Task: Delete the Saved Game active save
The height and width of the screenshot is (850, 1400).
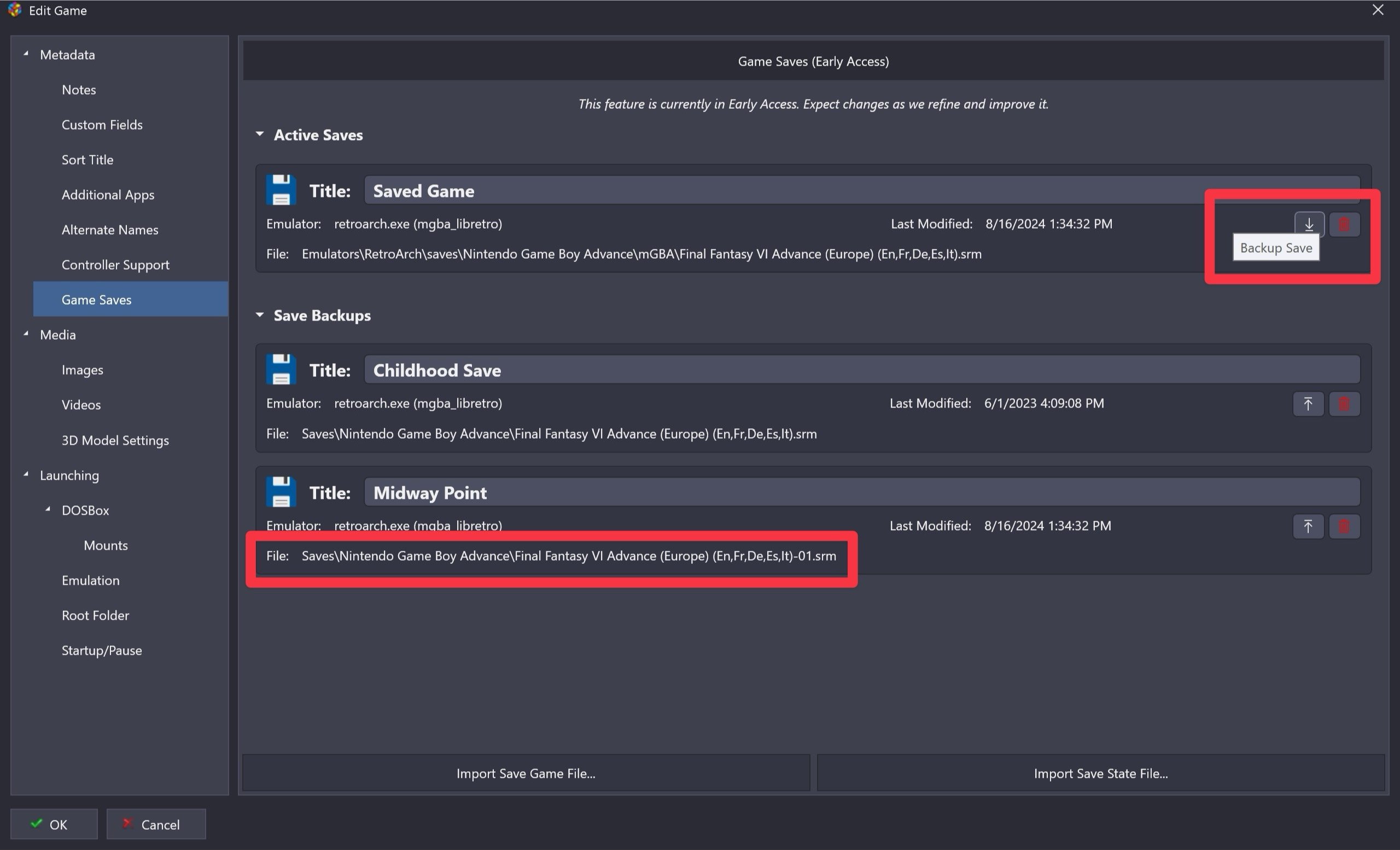Action: tap(1344, 224)
